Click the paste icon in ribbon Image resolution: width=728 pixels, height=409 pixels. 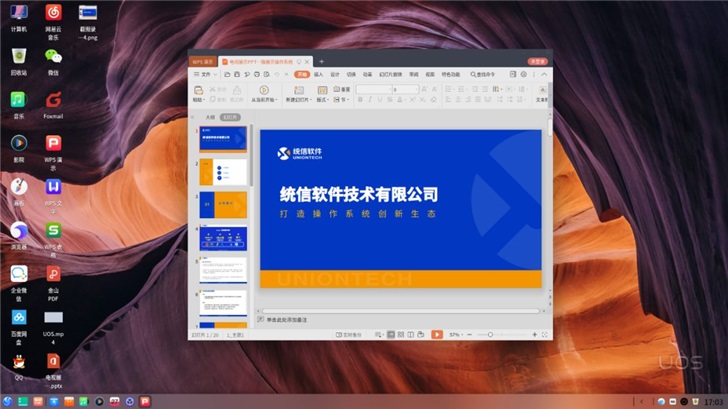[198, 91]
